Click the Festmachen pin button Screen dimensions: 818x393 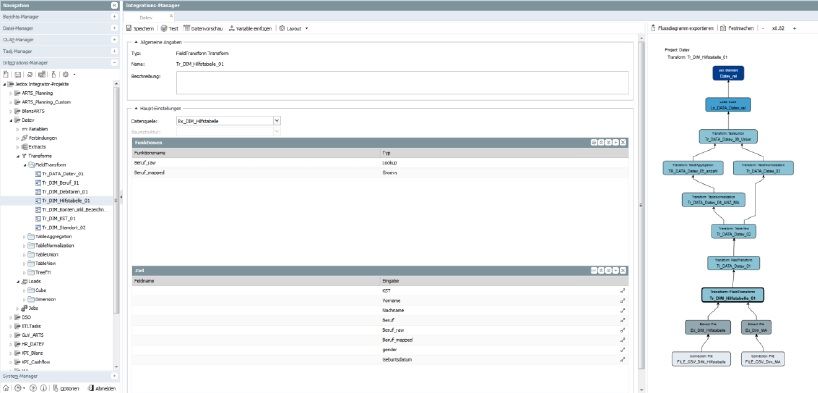pyautogui.click(x=737, y=28)
